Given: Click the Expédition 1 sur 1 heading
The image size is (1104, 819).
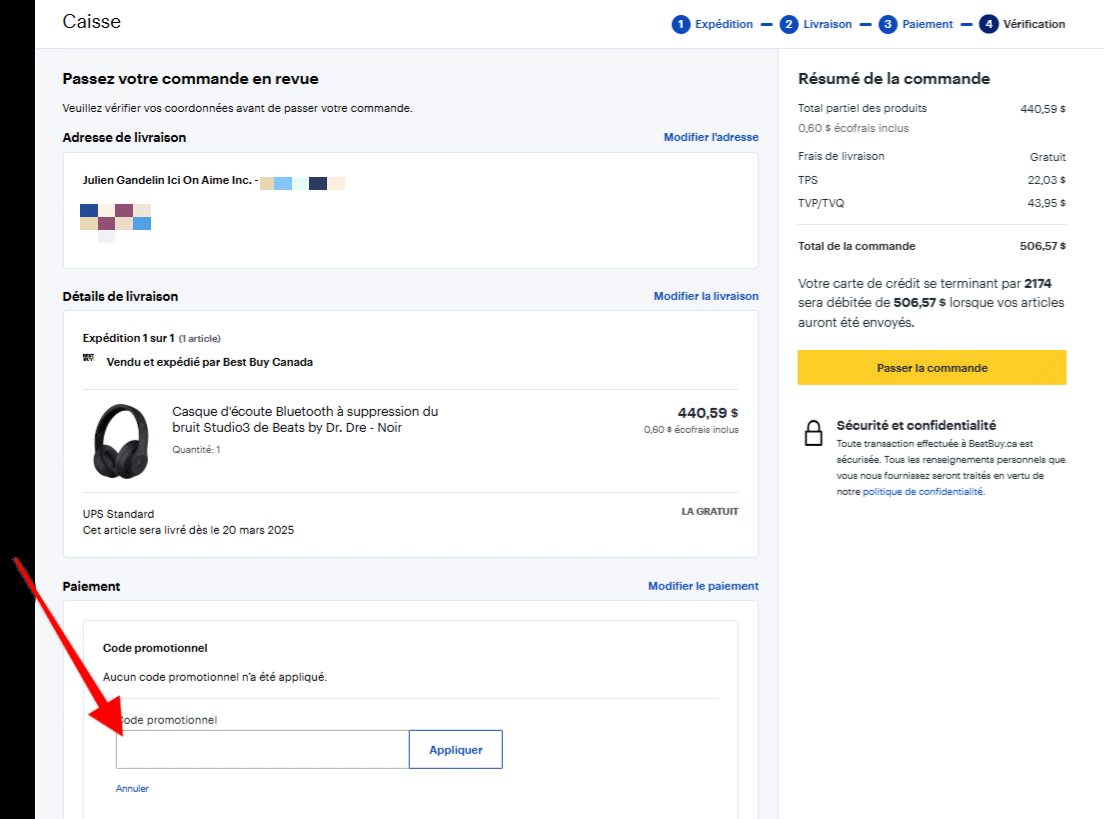Looking at the screenshot, I should 128,338.
